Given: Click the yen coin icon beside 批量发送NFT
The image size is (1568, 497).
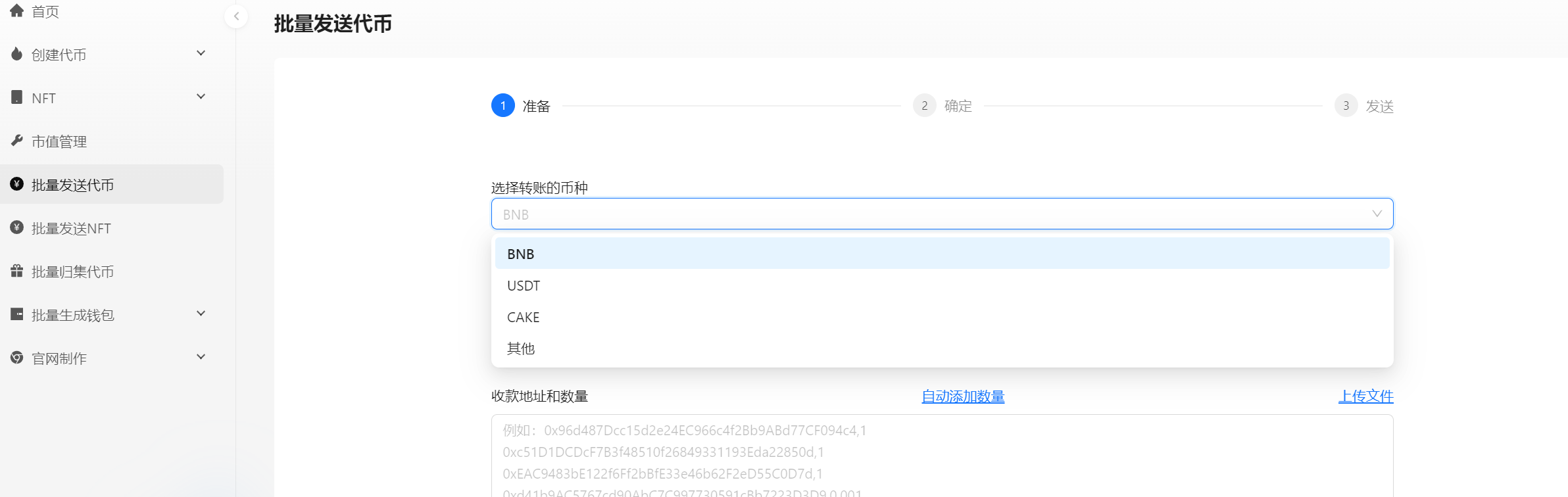Looking at the screenshot, I should coord(17,227).
